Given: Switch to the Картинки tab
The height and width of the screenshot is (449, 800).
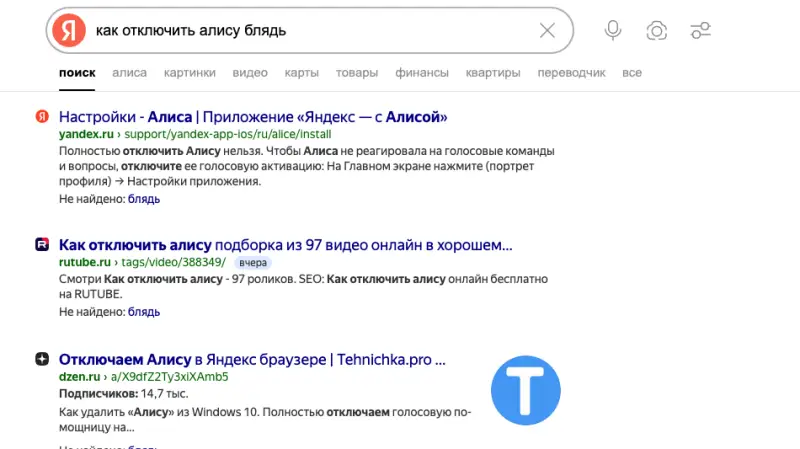Looking at the screenshot, I should (x=190, y=73).
